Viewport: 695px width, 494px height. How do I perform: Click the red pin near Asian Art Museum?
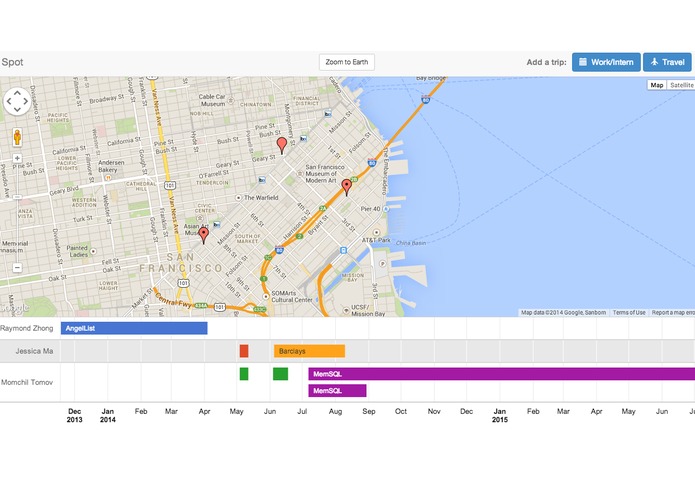(203, 235)
